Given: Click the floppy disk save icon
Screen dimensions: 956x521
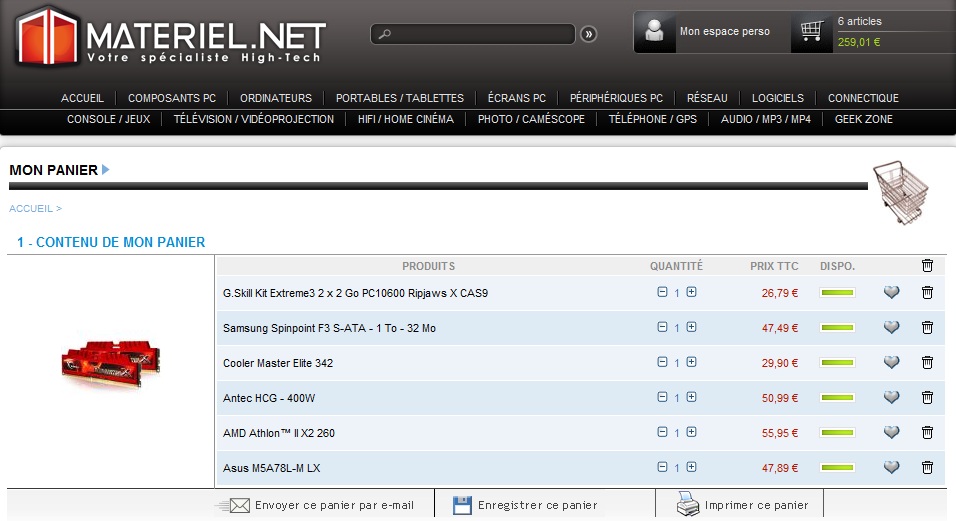Looking at the screenshot, I should 463,505.
